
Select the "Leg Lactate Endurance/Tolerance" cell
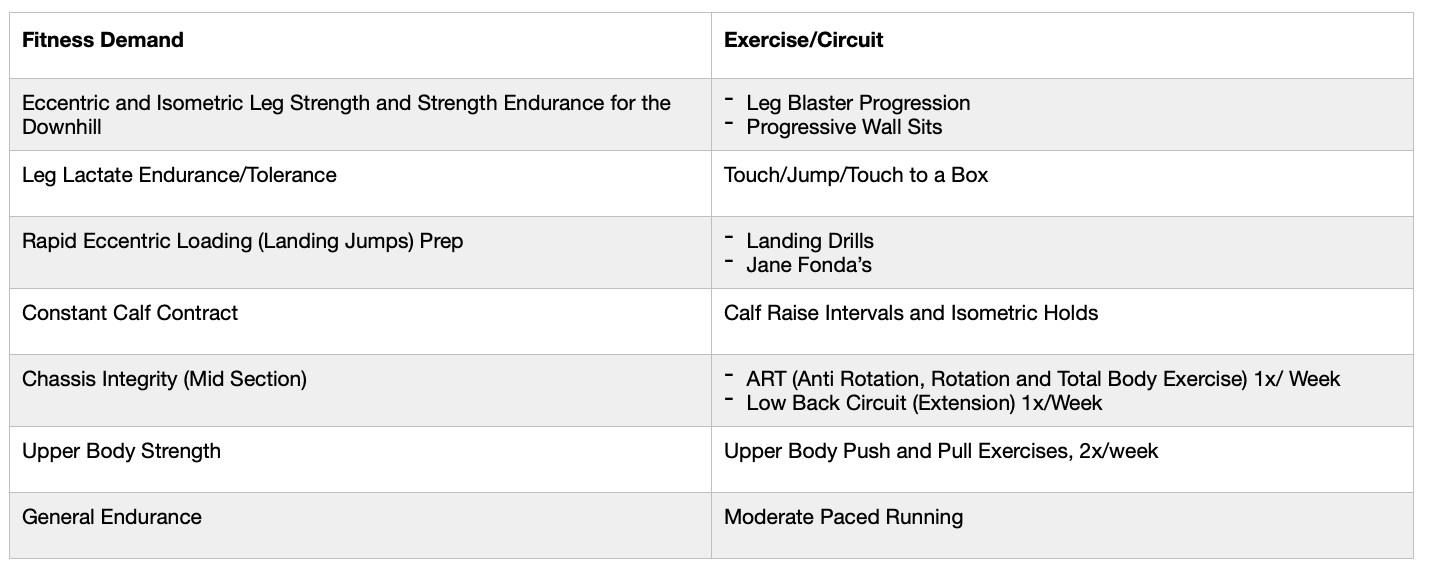coord(179,176)
